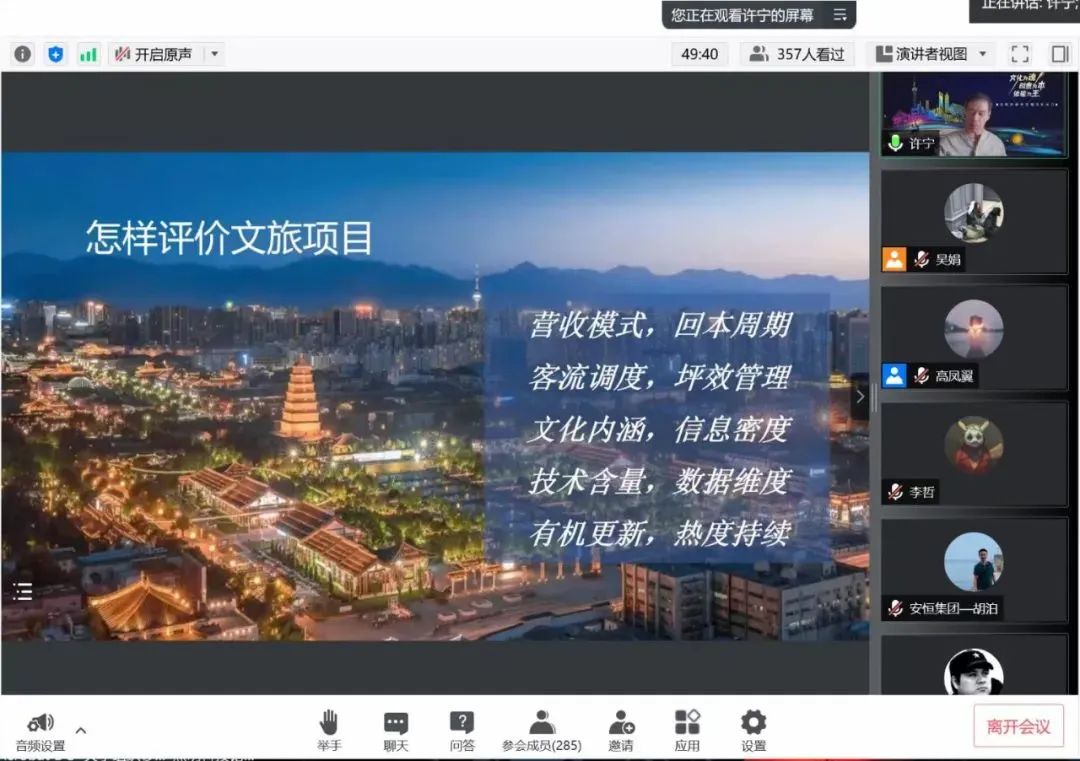1080x761 pixels.
Task: Expand audio options arrow beside 音频设置
Action: [81, 730]
